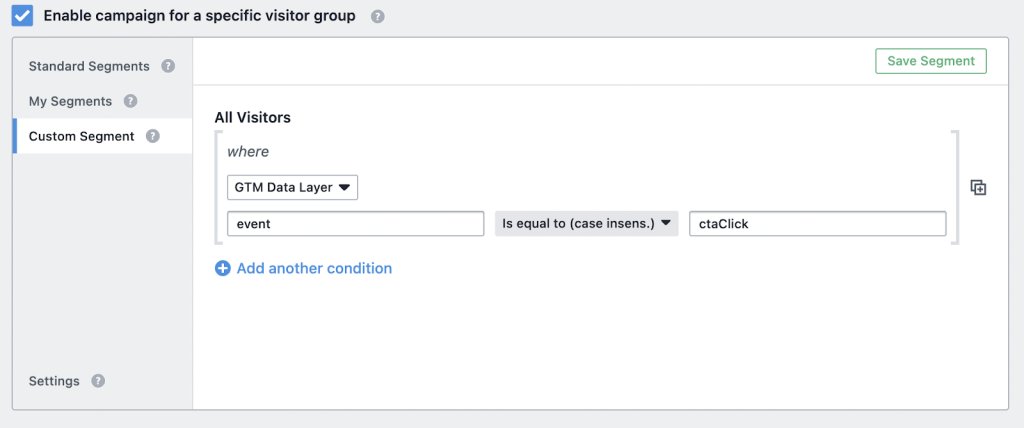Click help icon next to My Segments
The height and width of the screenshot is (428, 1024).
[x=130, y=101]
